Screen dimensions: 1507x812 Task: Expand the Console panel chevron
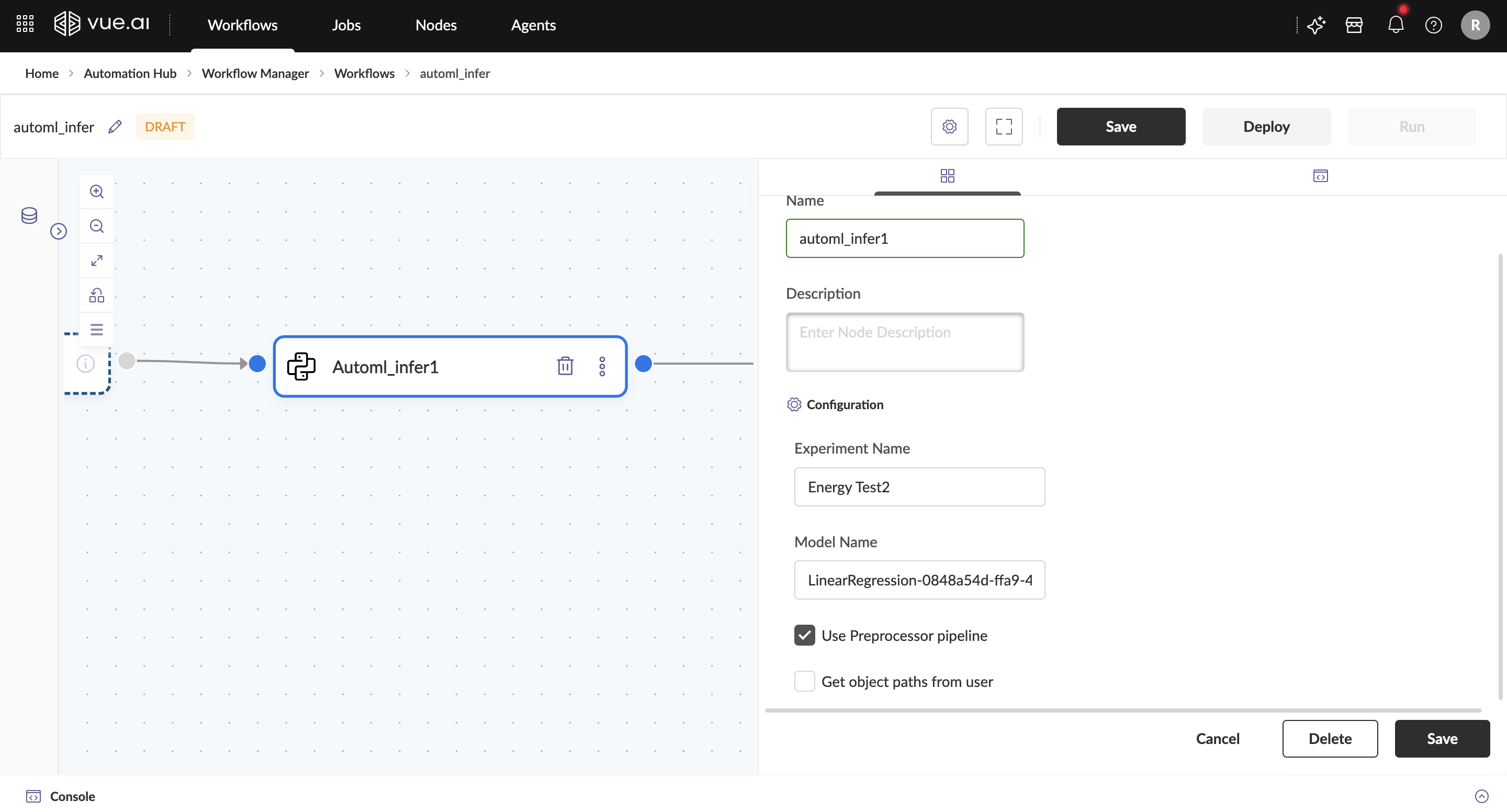(x=1481, y=796)
